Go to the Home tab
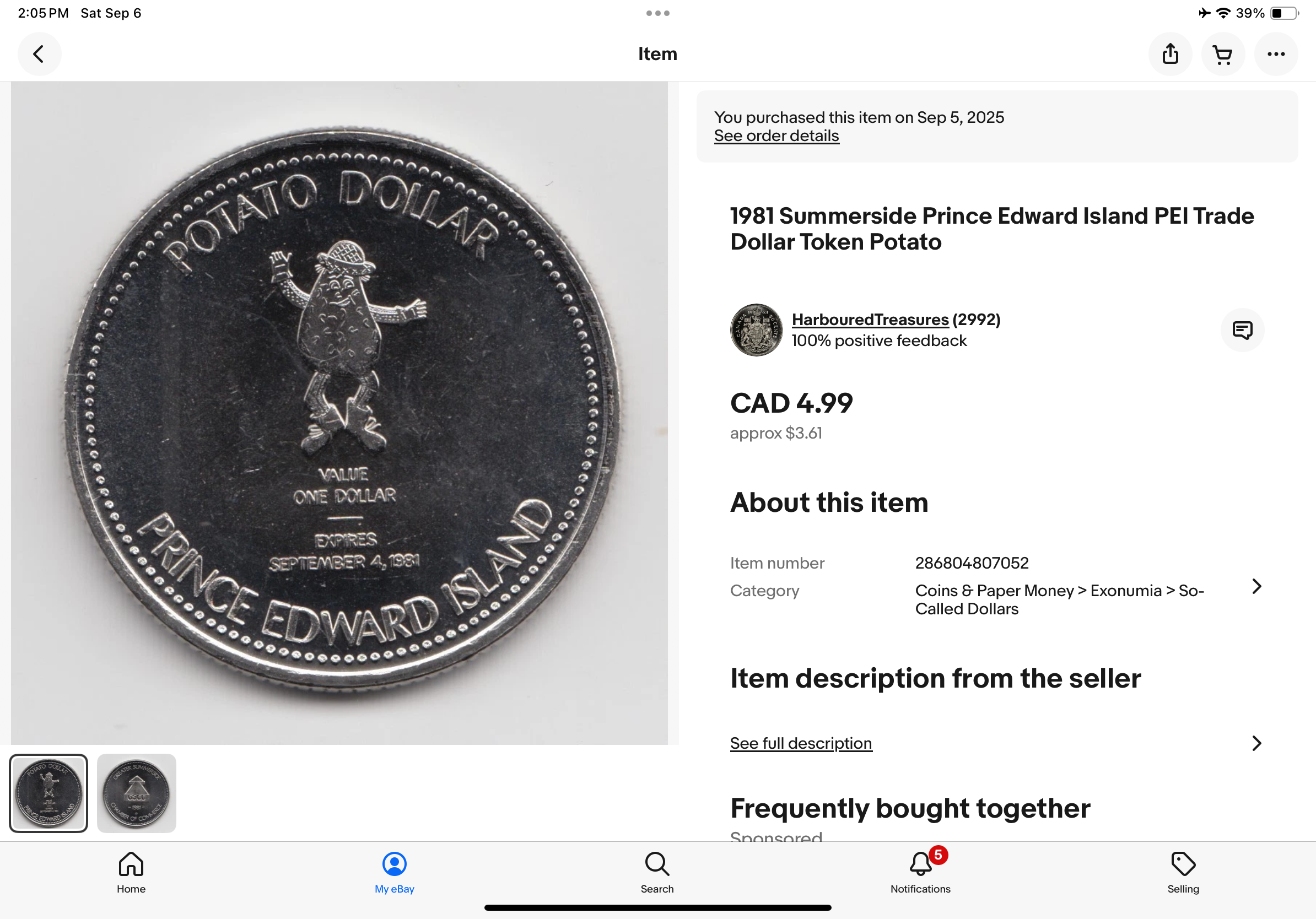This screenshot has height=919, width=1316. 131,872
